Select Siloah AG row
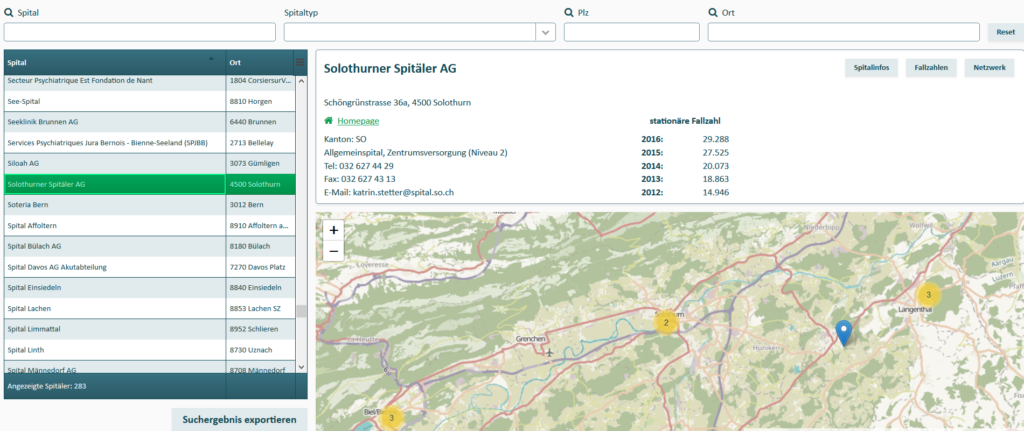 pyautogui.click(x=150, y=163)
